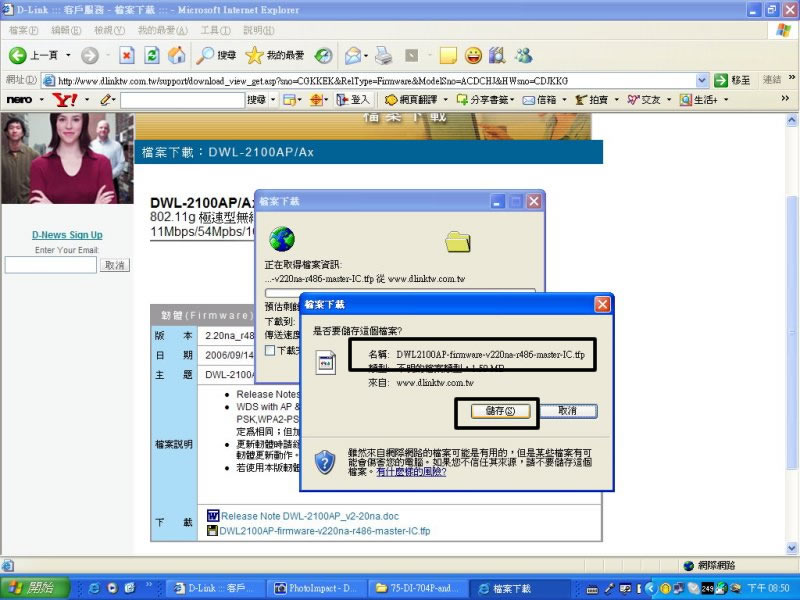
Task: Click the 取消 button beside email field
Action: click(x=114, y=265)
